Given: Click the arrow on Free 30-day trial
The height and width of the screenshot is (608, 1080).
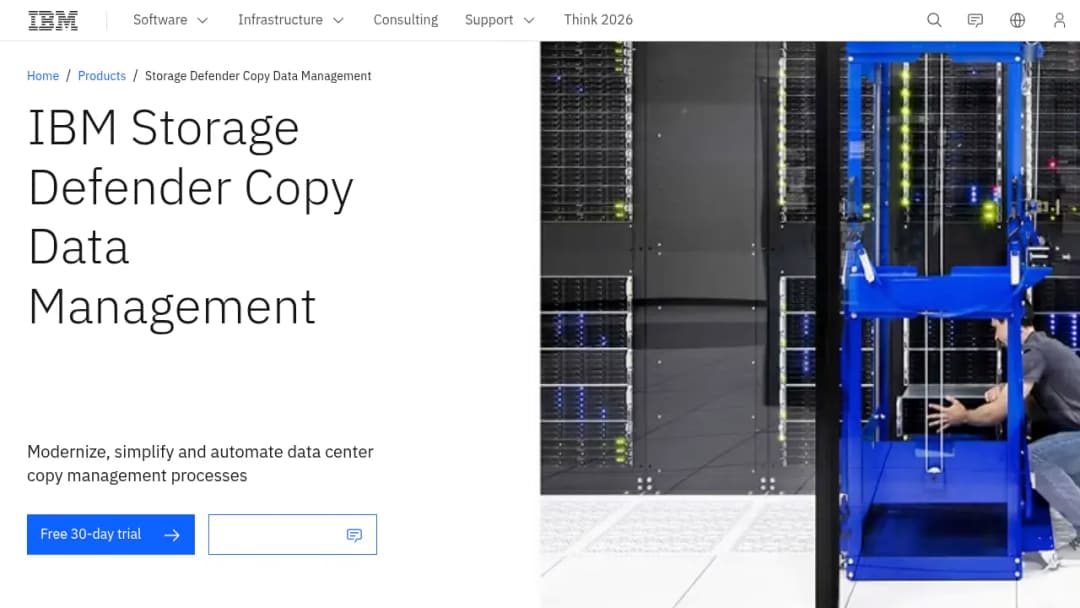Looking at the screenshot, I should pyautogui.click(x=172, y=535).
